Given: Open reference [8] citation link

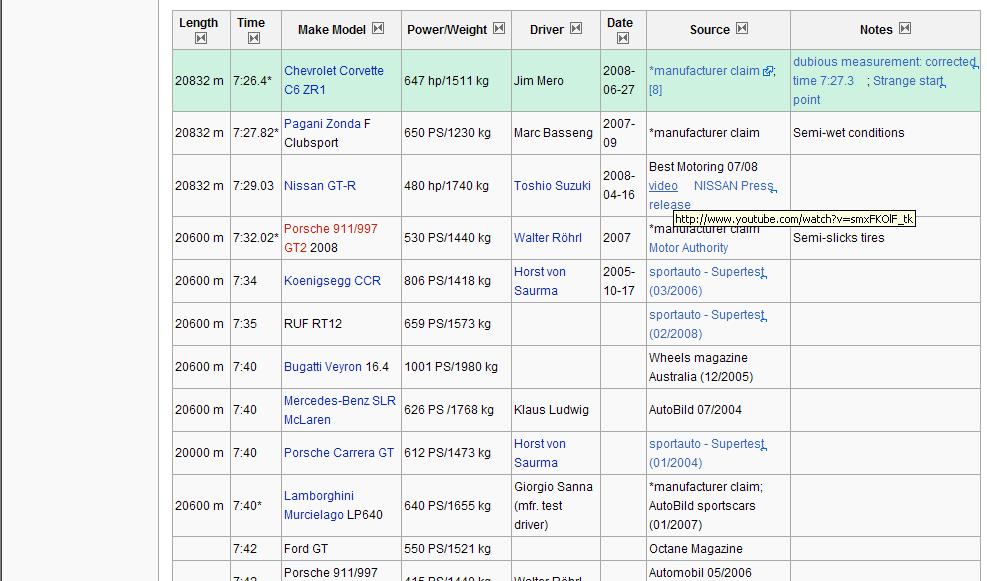Looking at the screenshot, I should [x=655, y=90].
